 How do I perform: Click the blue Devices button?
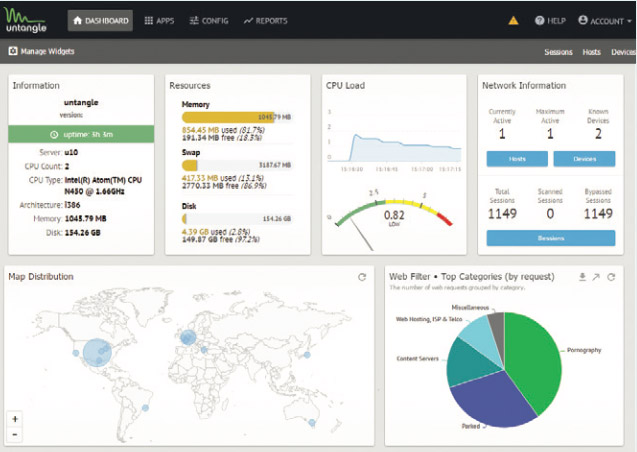(x=584, y=159)
